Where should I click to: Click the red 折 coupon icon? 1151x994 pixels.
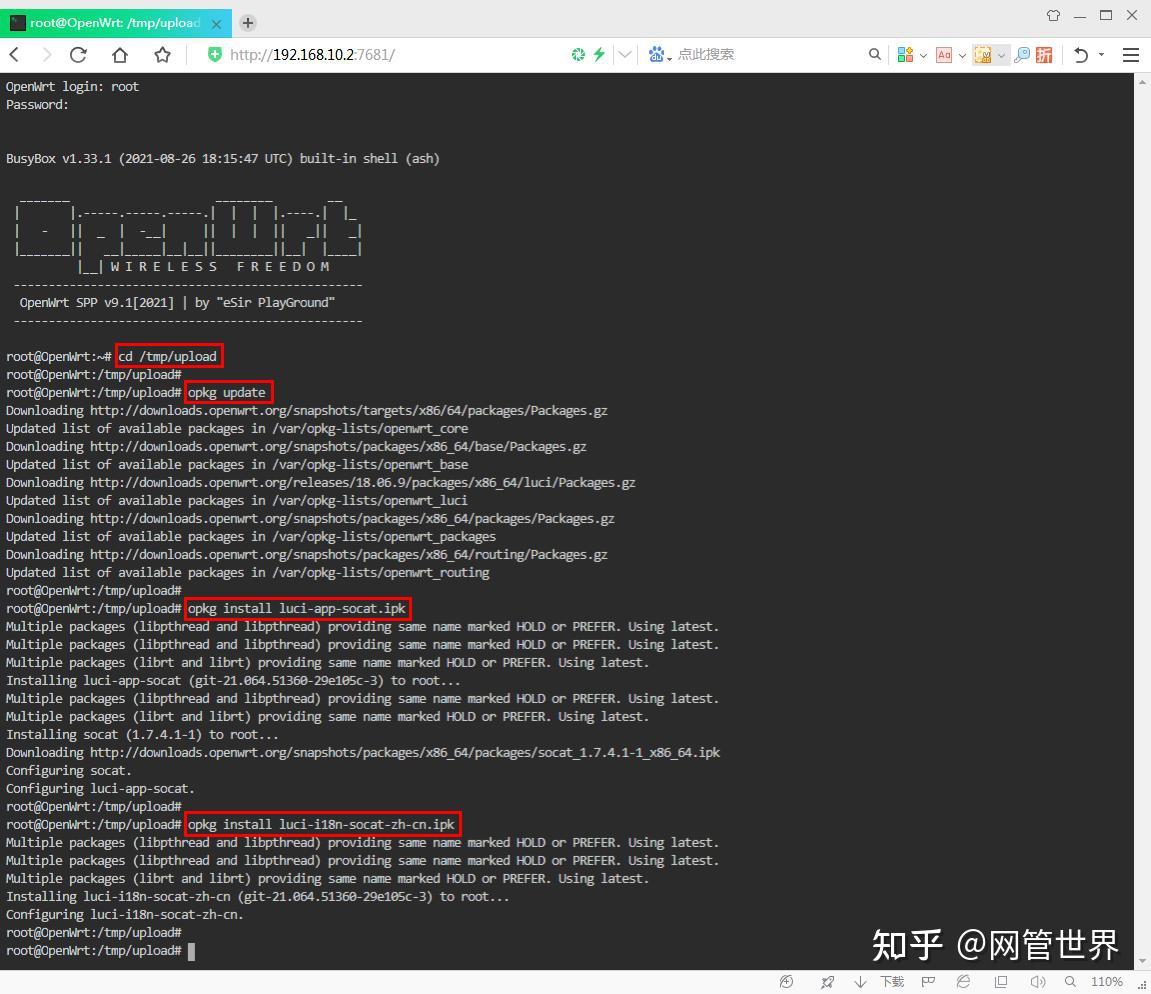click(x=1045, y=55)
